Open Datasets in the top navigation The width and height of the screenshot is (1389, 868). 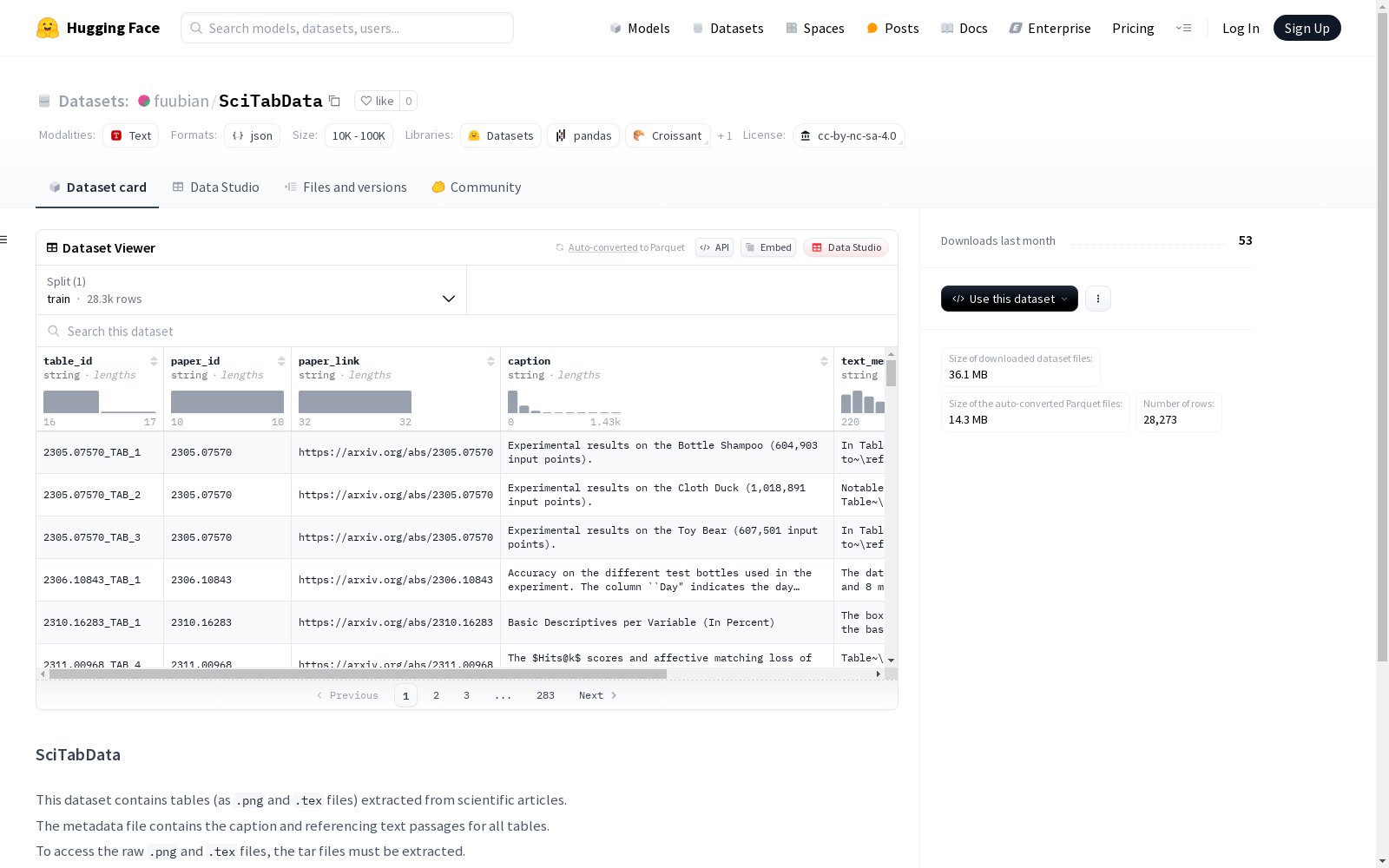point(727,28)
